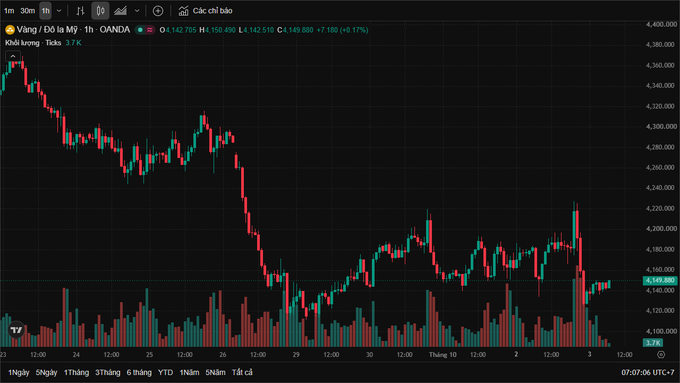Select the 30m timeframe

coord(27,11)
